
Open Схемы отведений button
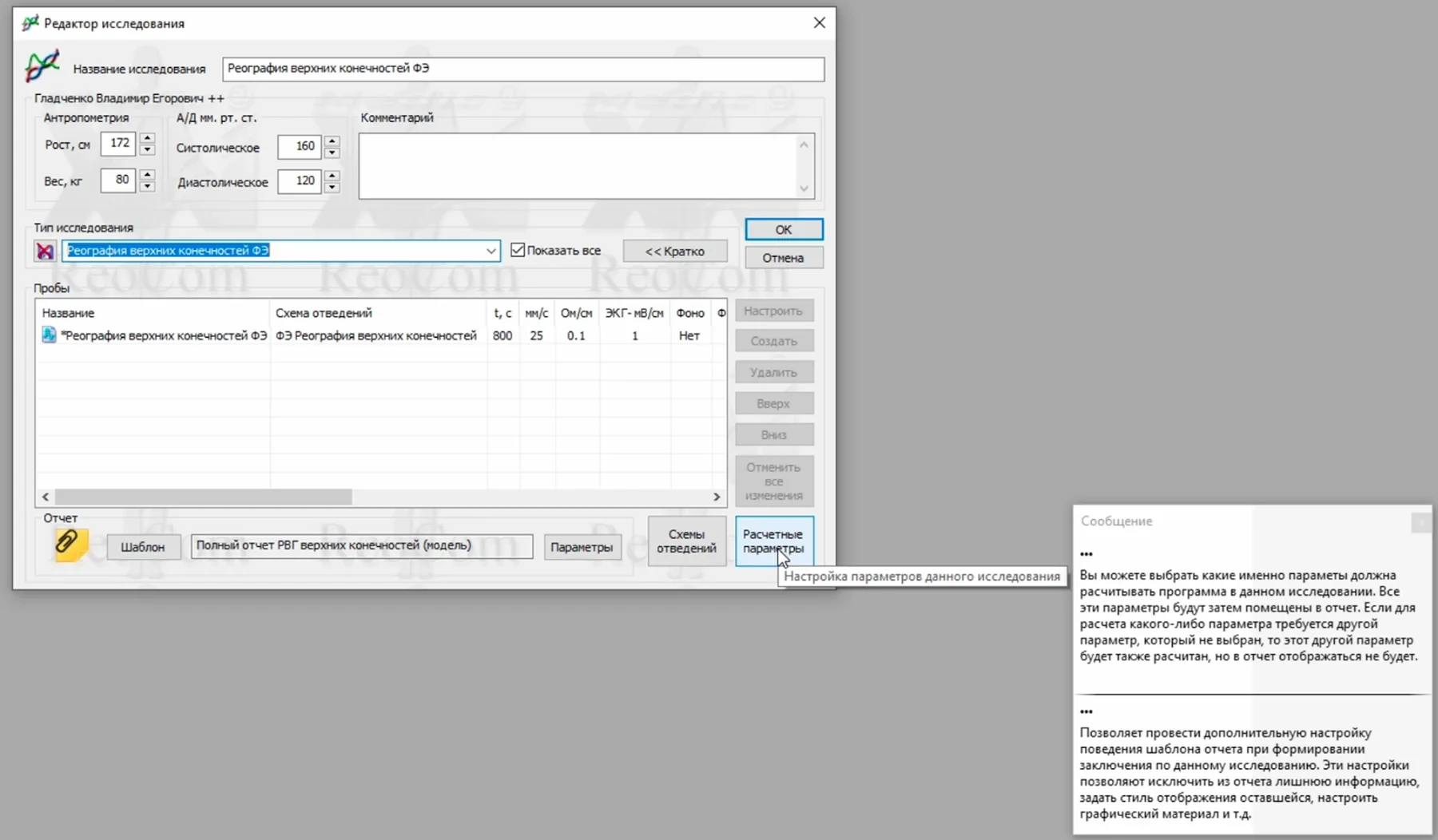tap(687, 541)
